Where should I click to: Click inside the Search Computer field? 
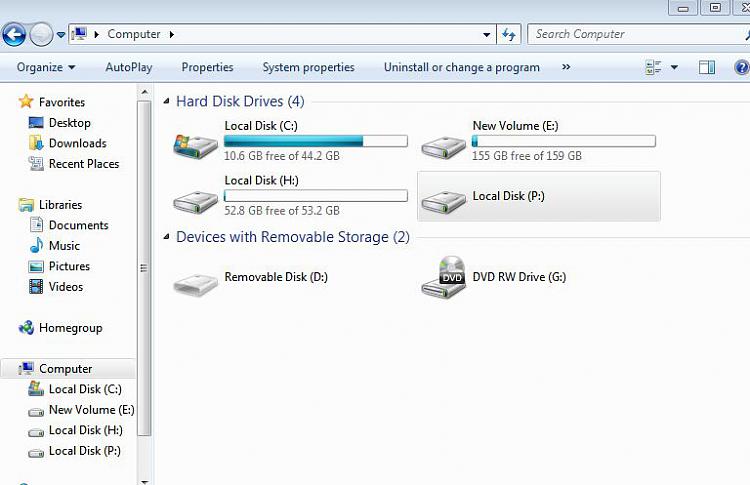(x=636, y=34)
